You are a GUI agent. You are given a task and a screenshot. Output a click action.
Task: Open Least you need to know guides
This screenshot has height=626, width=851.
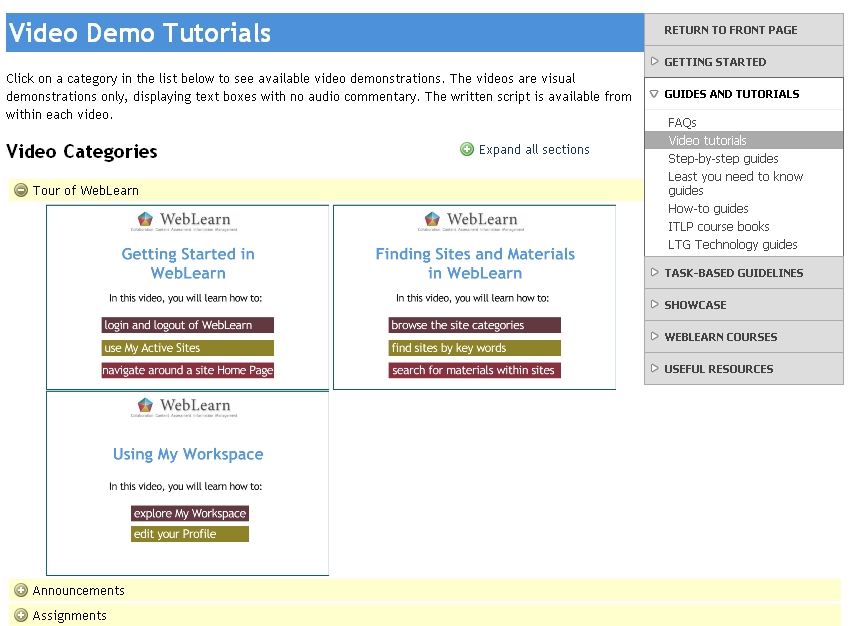(x=735, y=177)
